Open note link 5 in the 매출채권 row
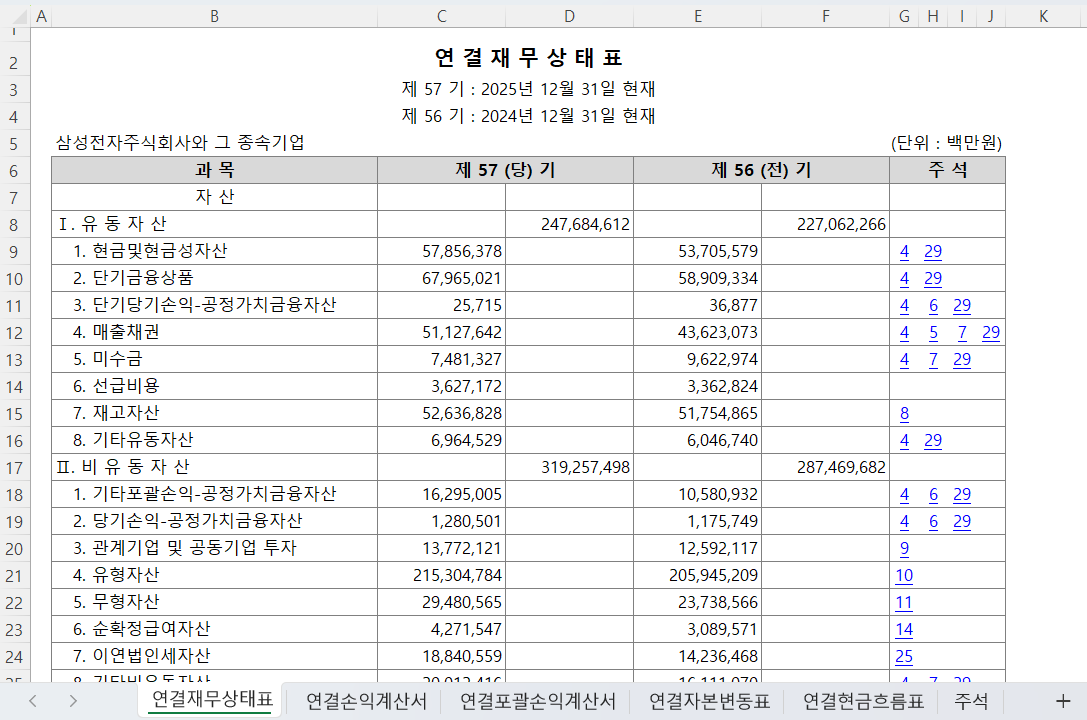1087x720 pixels. [x=933, y=333]
